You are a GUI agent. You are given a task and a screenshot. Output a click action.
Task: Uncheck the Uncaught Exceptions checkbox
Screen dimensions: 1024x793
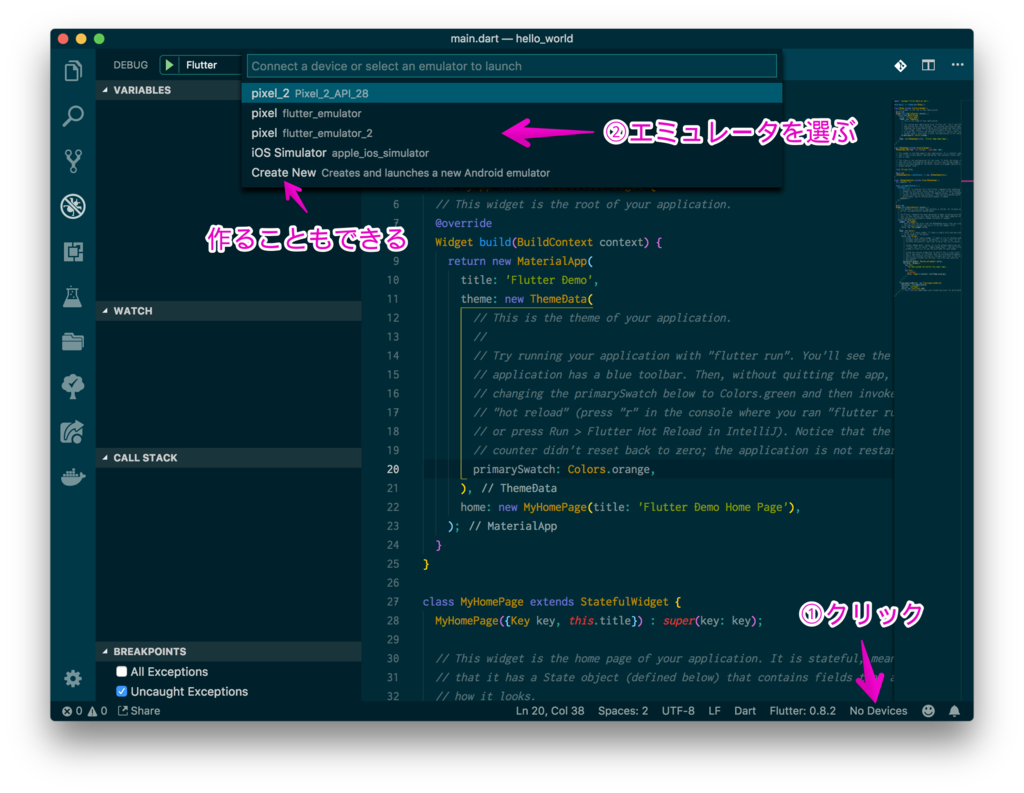121,691
